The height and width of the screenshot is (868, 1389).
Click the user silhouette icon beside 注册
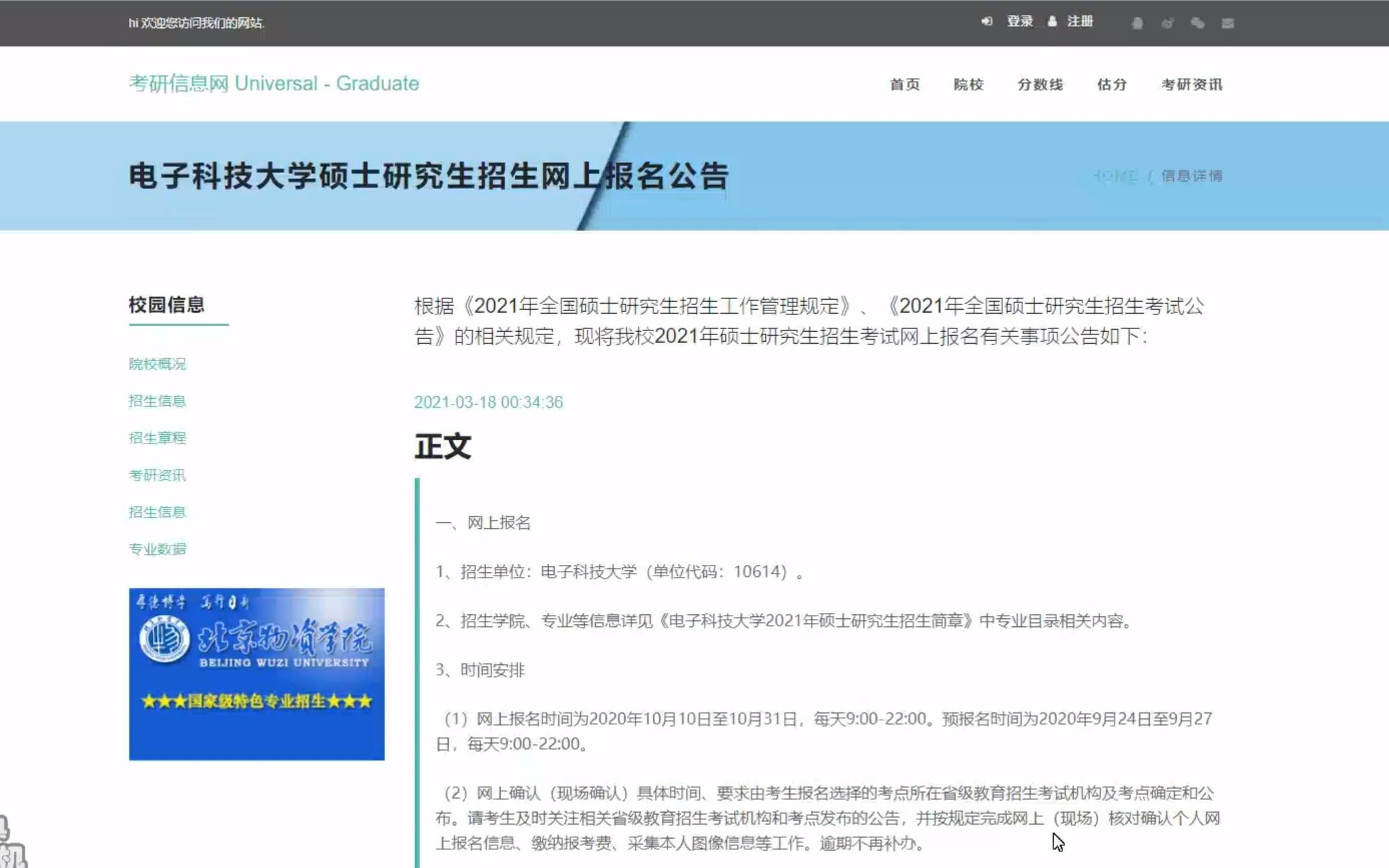tap(1052, 21)
